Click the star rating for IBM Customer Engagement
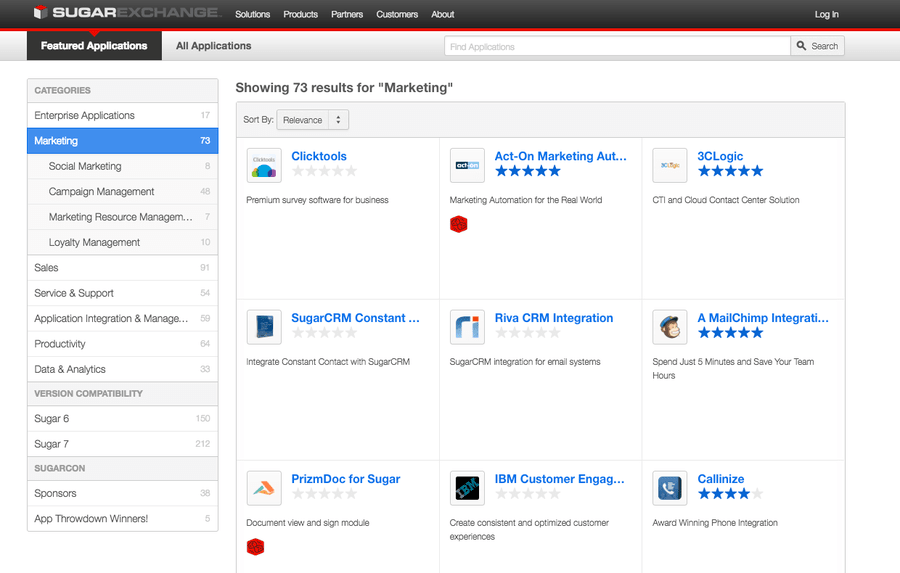 coord(528,493)
